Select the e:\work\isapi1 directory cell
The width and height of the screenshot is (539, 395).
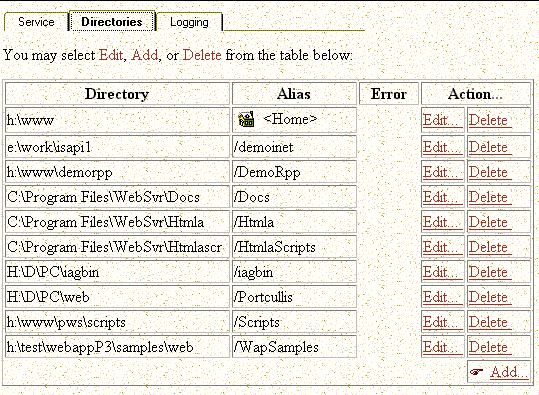[117, 147]
